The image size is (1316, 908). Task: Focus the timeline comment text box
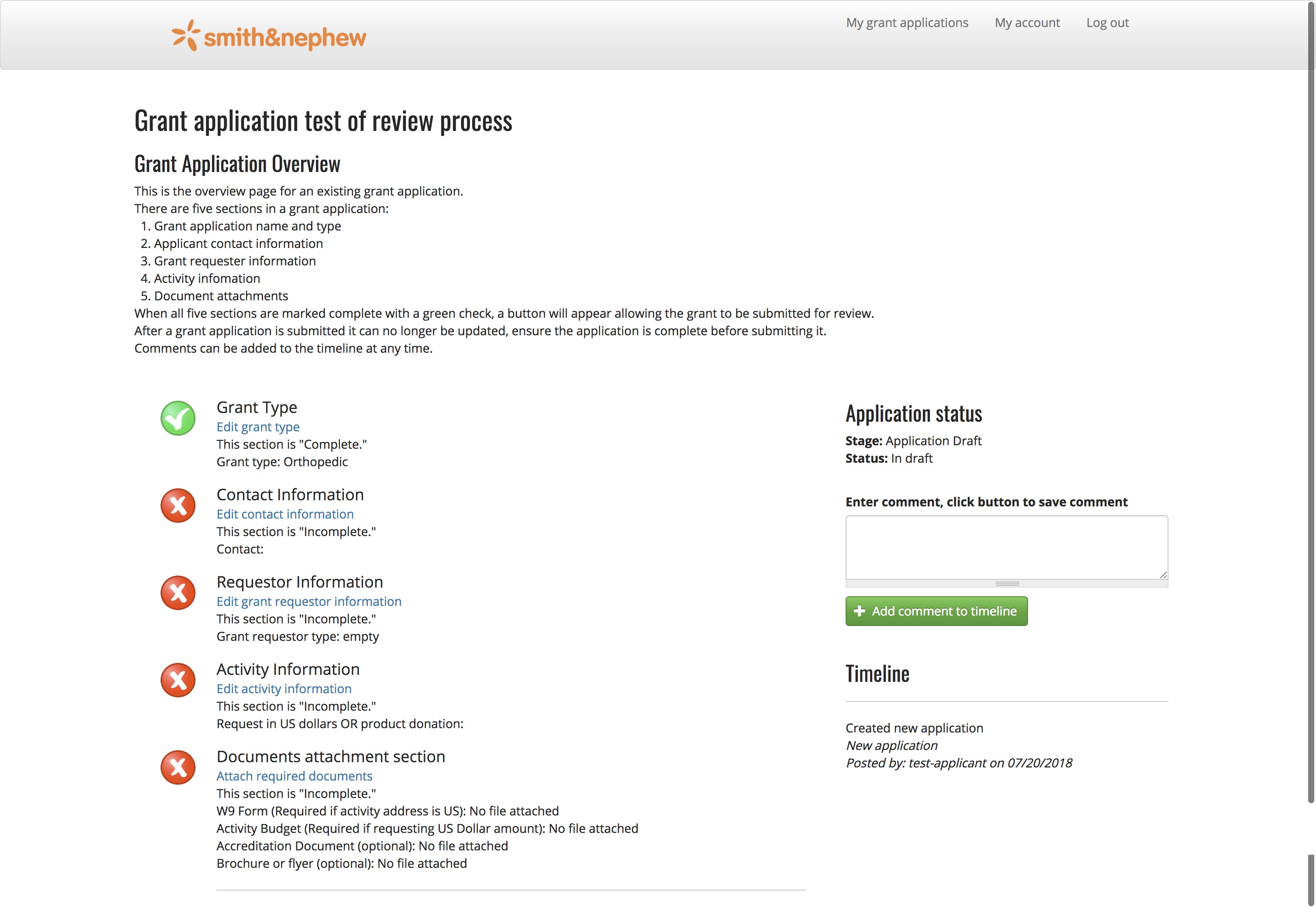[1005, 547]
